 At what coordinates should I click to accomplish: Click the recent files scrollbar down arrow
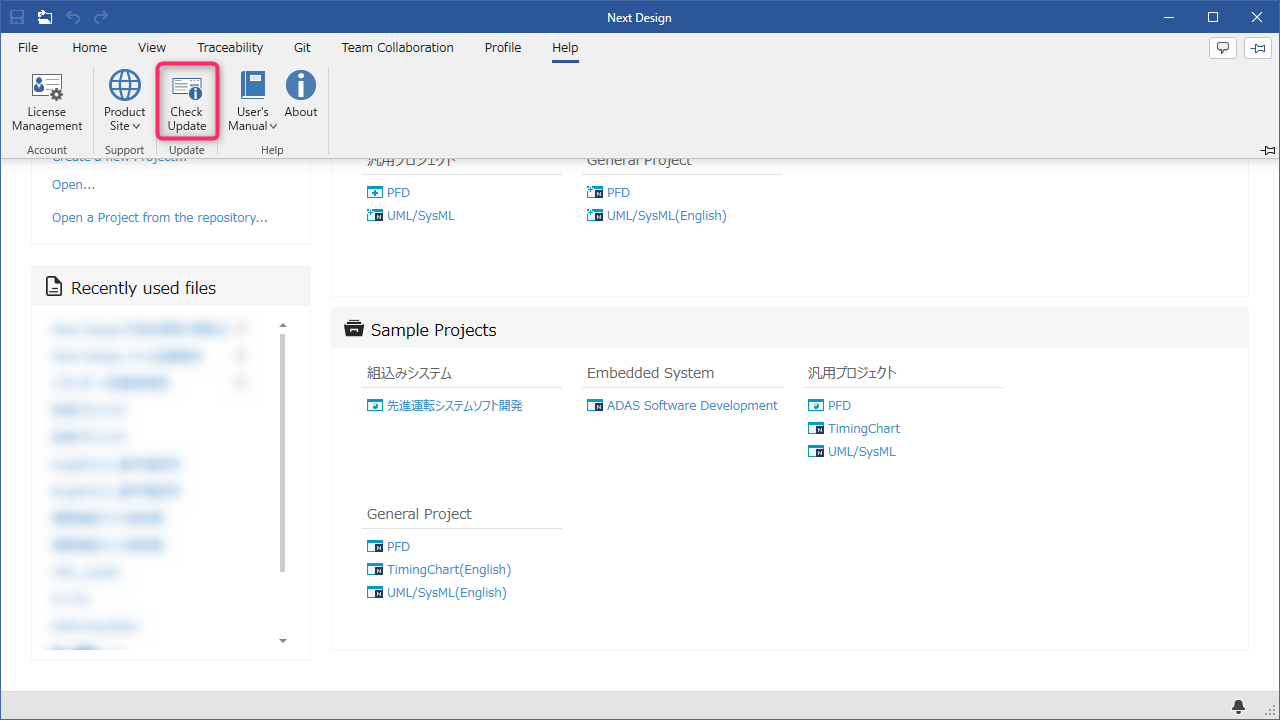pyautogui.click(x=283, y=641)
